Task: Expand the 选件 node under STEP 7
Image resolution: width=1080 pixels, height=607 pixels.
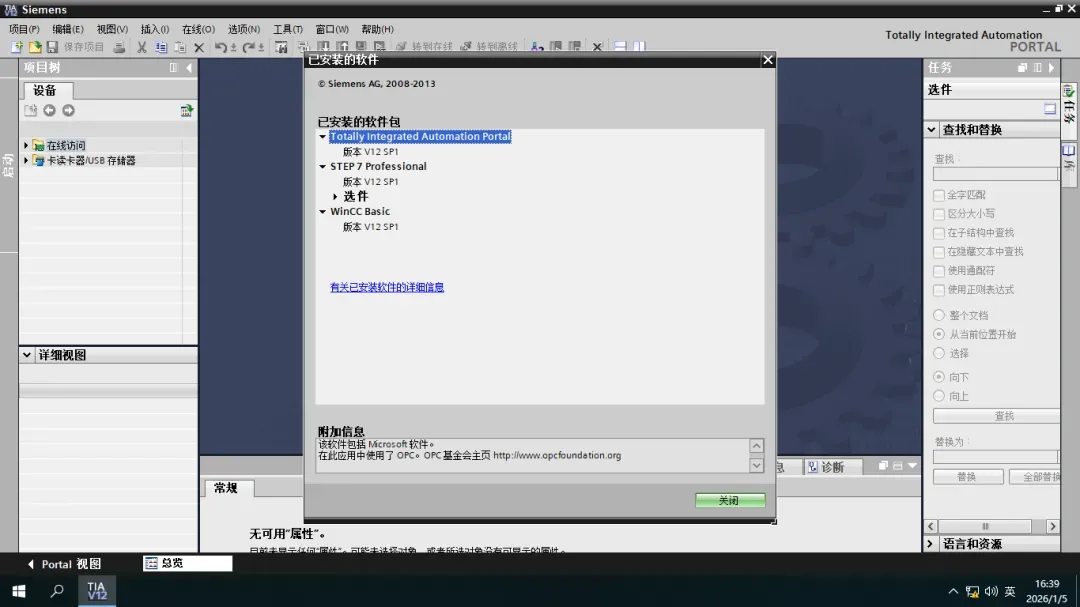Action: click(335, 196)
